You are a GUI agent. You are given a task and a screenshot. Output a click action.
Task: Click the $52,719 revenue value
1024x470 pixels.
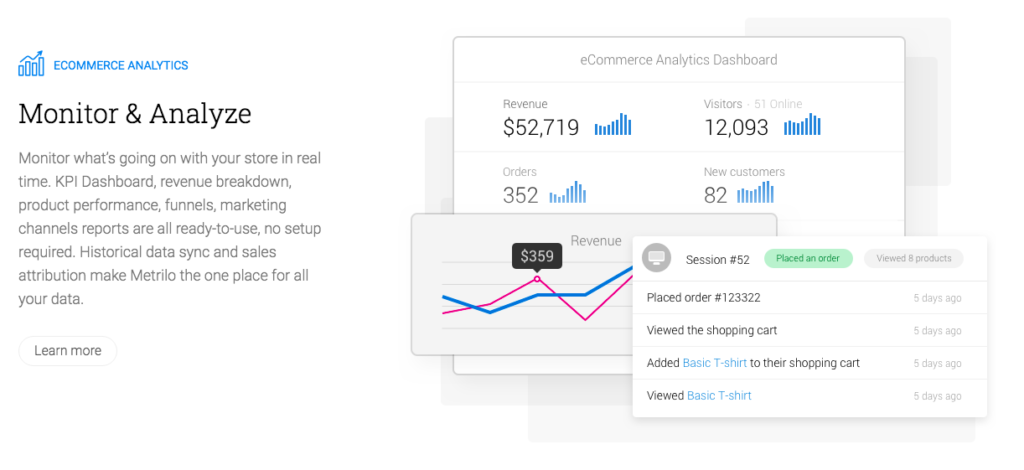point(541,127)
